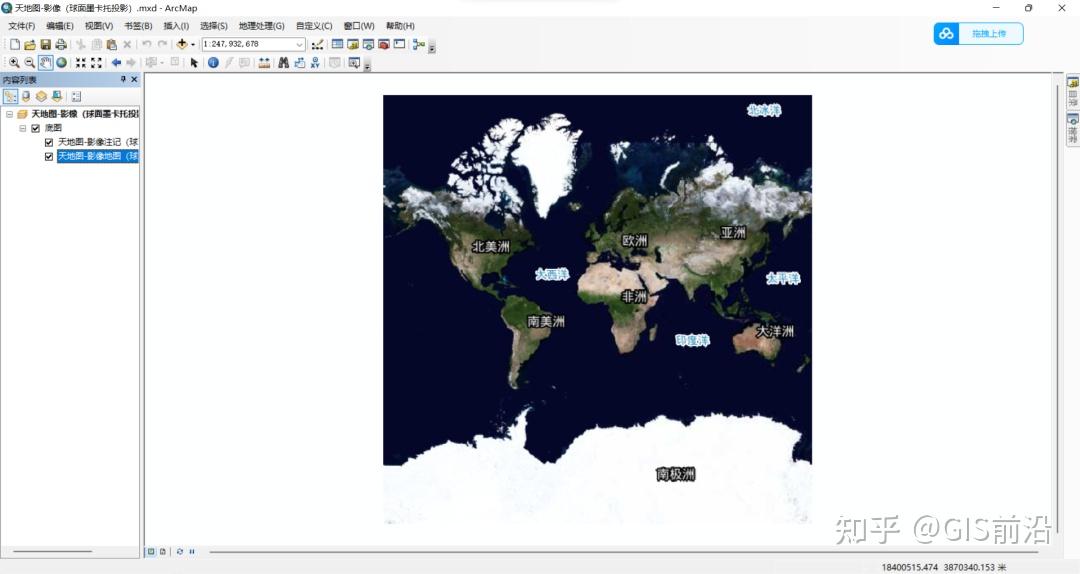Switch to Data View button
Screen dimensions: 1080x574
click(151, 551)
